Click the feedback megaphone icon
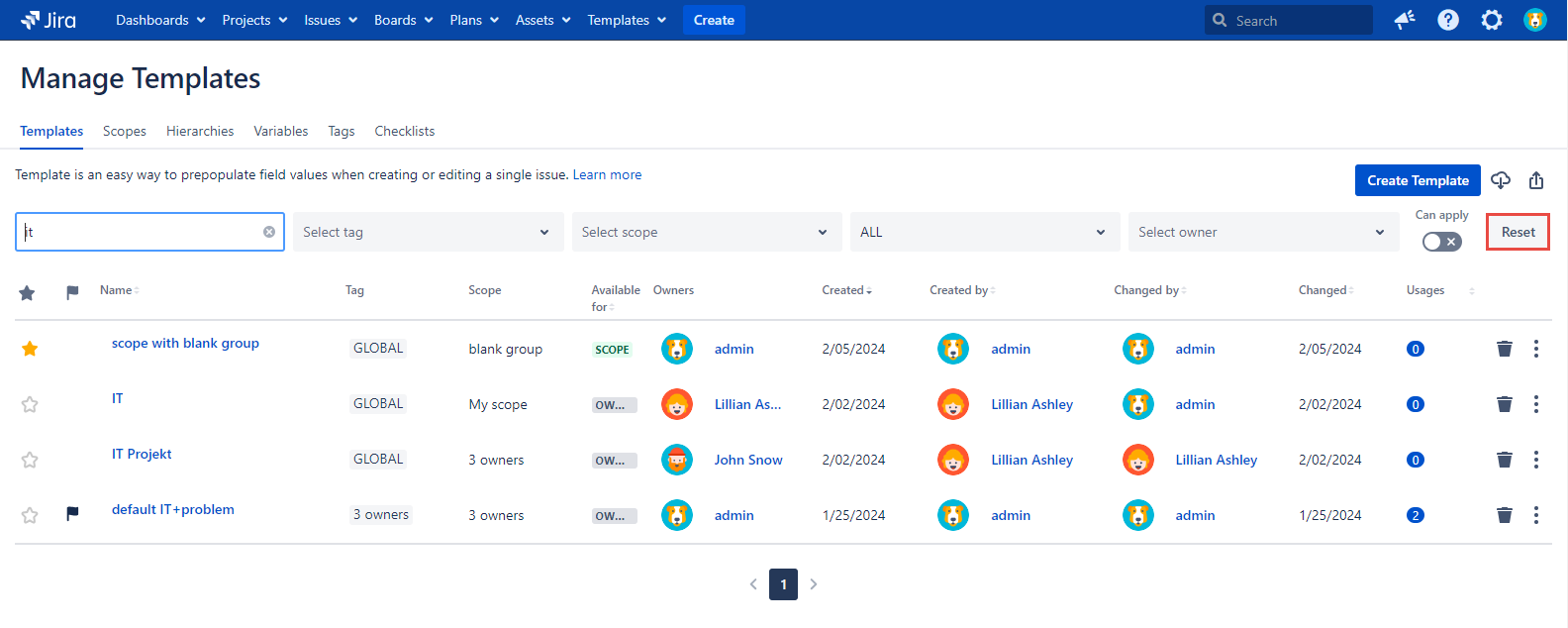Screen dimensions: 1568x628 point(1405,20)
